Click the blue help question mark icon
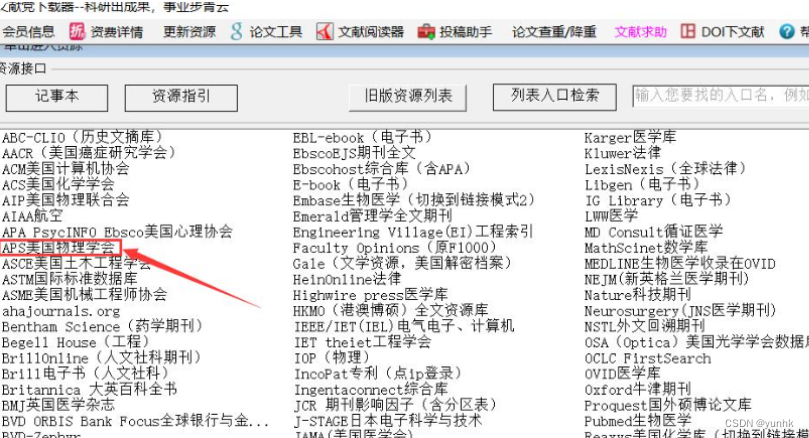This screenshot has height=438, width=809. (x=786, y=31)
